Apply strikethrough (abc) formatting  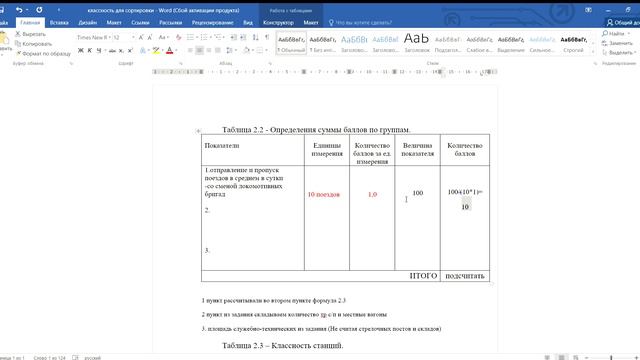point(112,50)
